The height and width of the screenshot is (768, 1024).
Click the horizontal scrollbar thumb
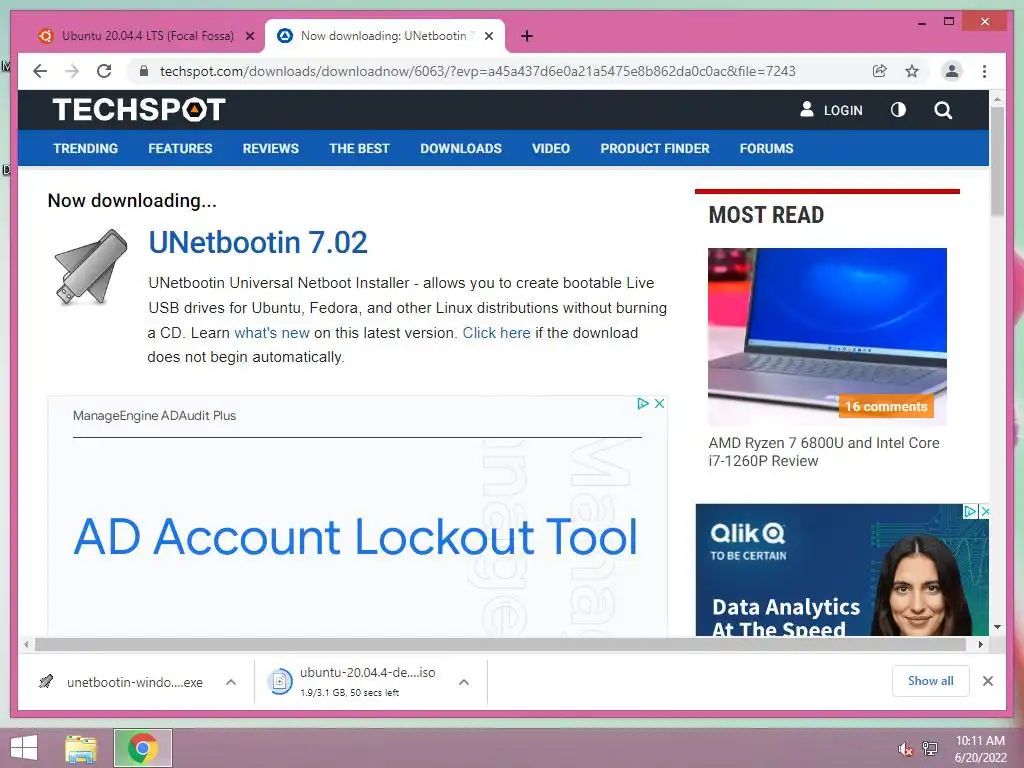click(x=500, y=645)
